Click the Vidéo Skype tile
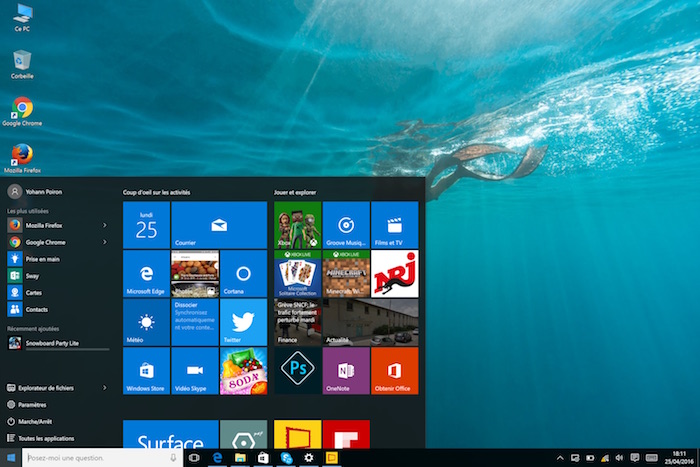The image size is (700, 467). tap(195, 371)
